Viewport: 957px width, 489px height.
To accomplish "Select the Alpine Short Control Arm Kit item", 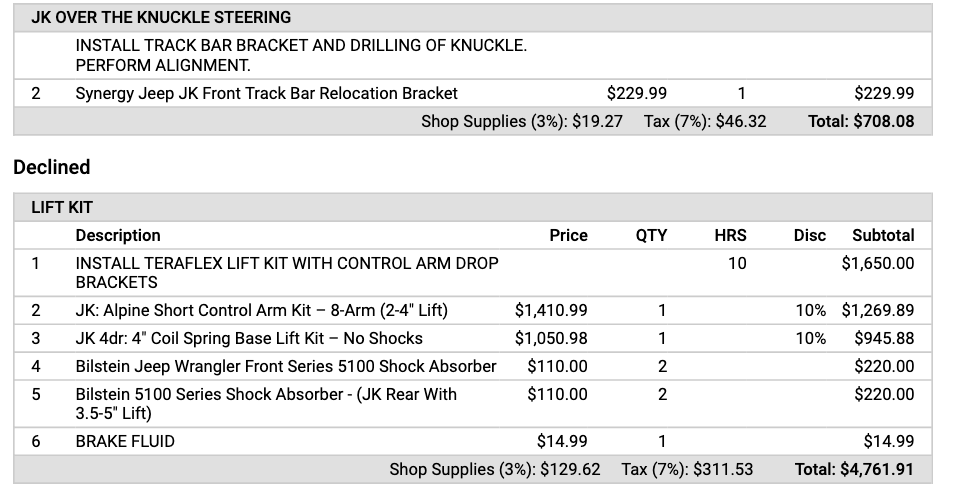I will (261, 310).
